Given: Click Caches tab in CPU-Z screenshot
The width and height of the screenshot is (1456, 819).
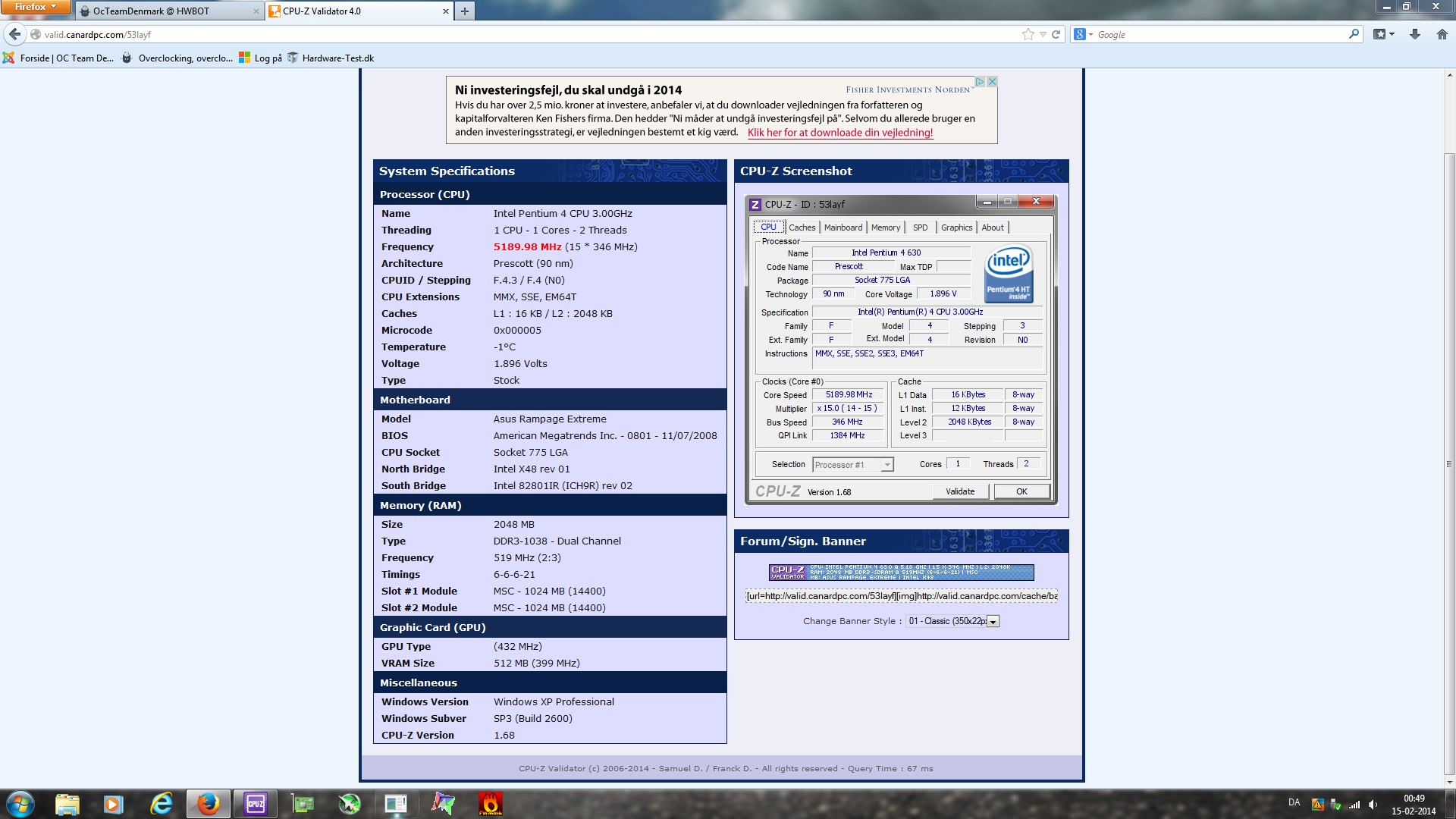Looking at the screenshot, I should pyautogui.click(x=802, y=227).
